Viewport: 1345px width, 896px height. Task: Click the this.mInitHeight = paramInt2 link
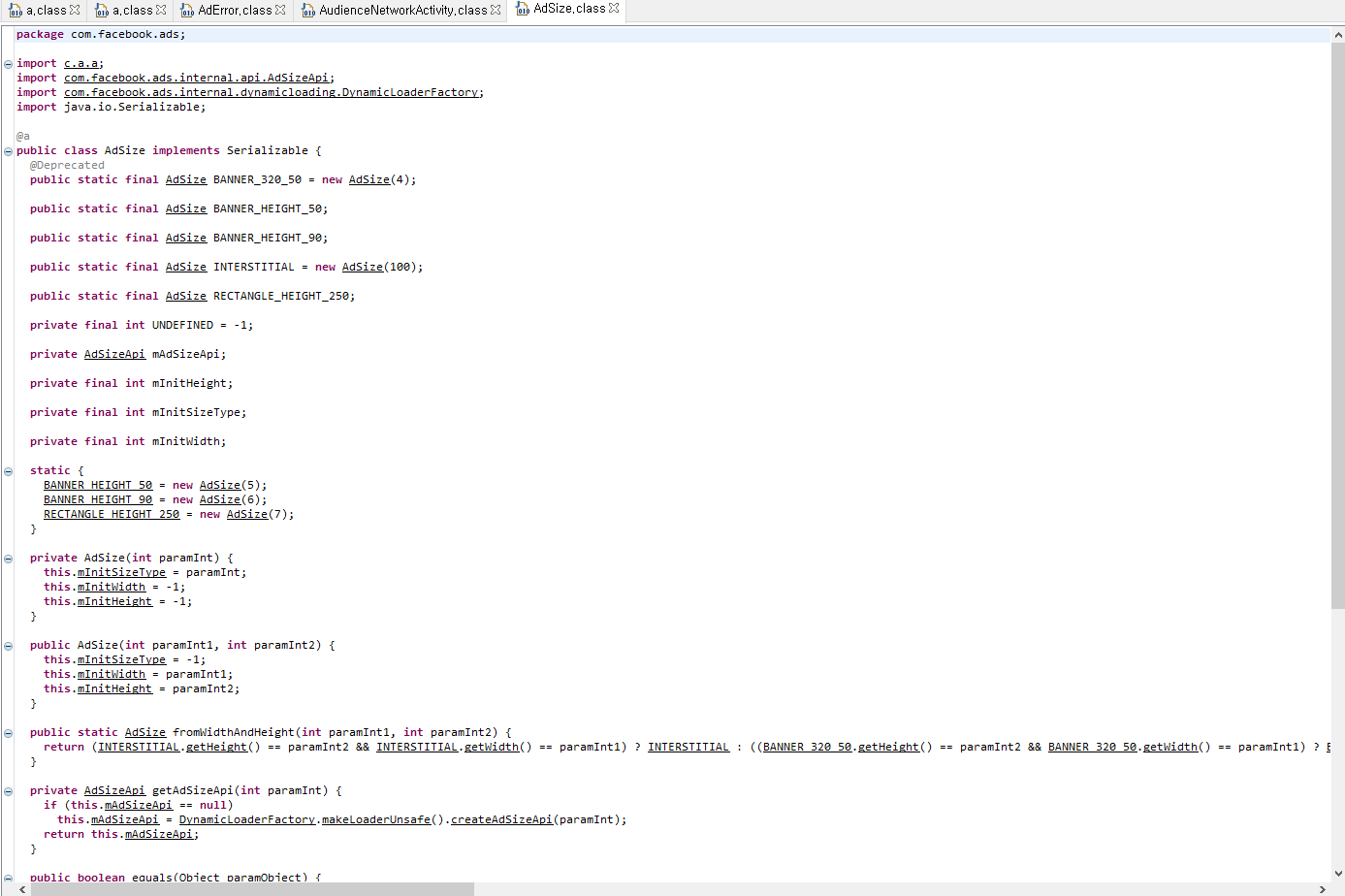115,689
